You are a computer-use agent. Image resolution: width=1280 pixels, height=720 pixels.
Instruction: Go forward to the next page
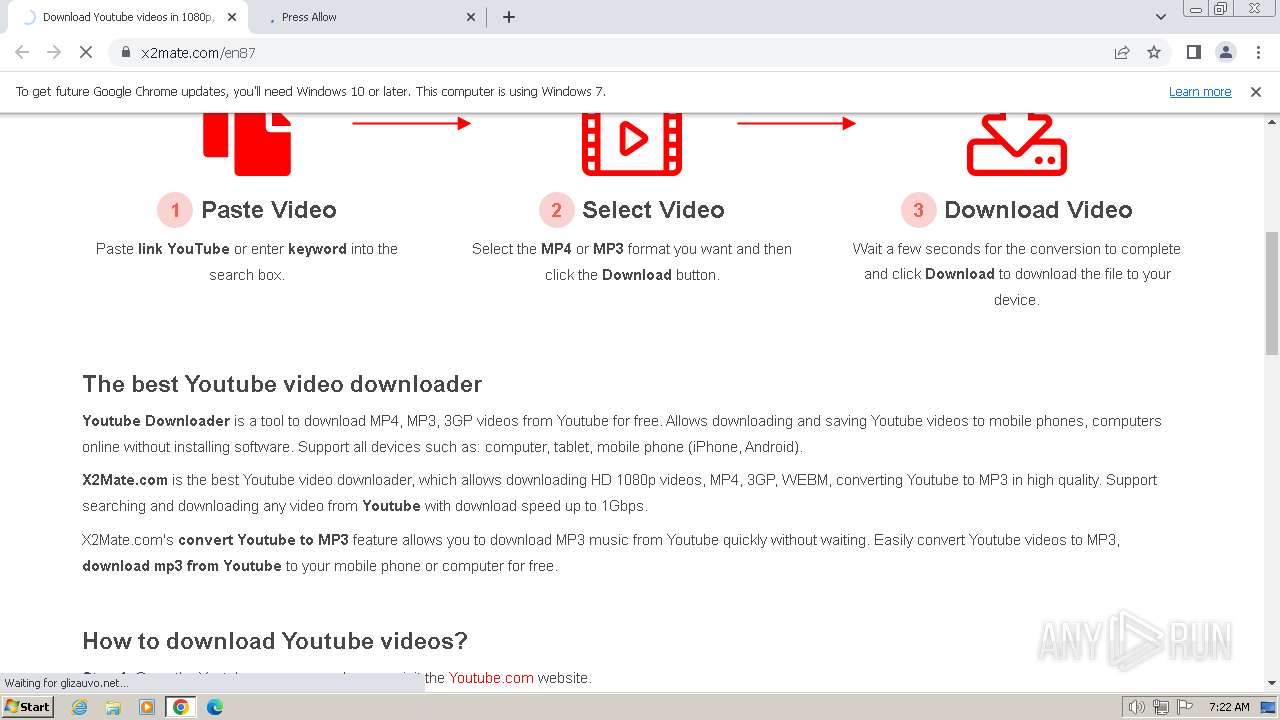(x=54, y=52)
